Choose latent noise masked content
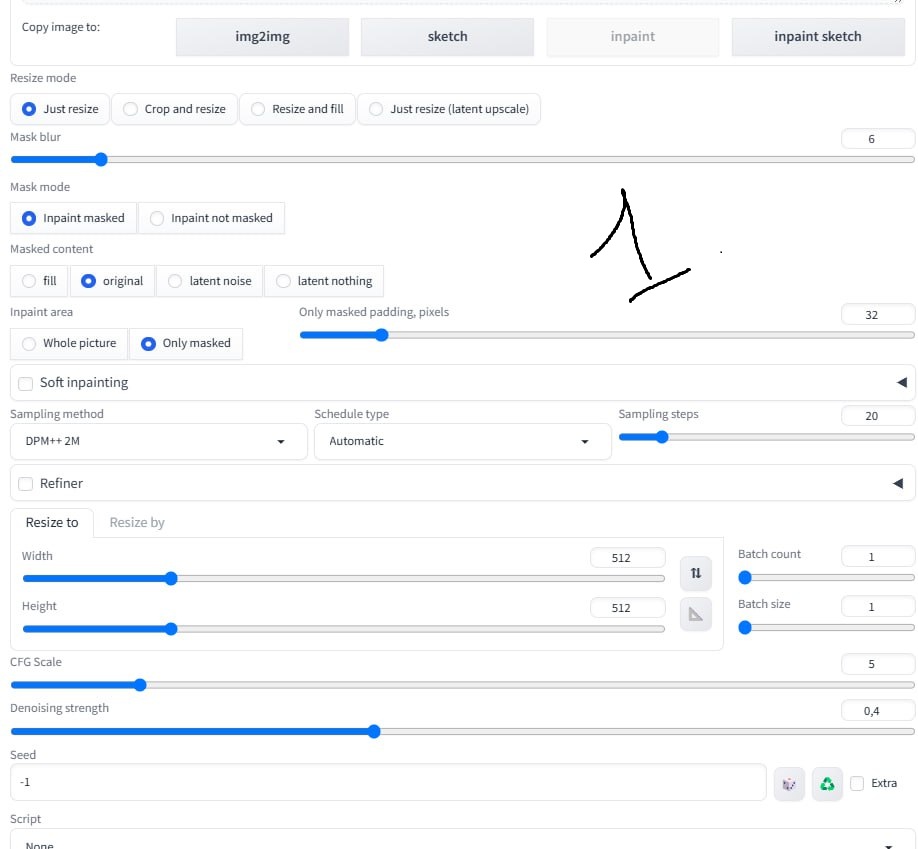Viewport: 918px width, 849px height. point(210,281)
